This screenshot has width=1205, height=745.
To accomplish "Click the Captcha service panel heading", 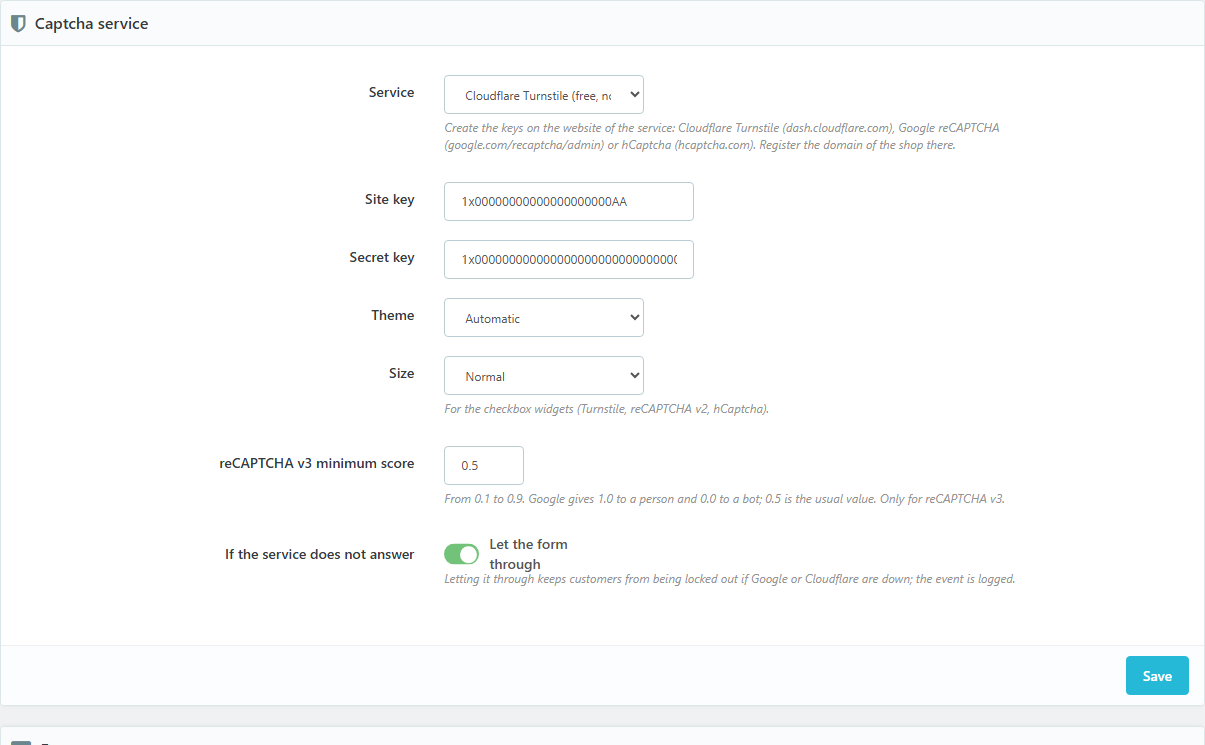I will pyautogui.click(x=91, y=24).
